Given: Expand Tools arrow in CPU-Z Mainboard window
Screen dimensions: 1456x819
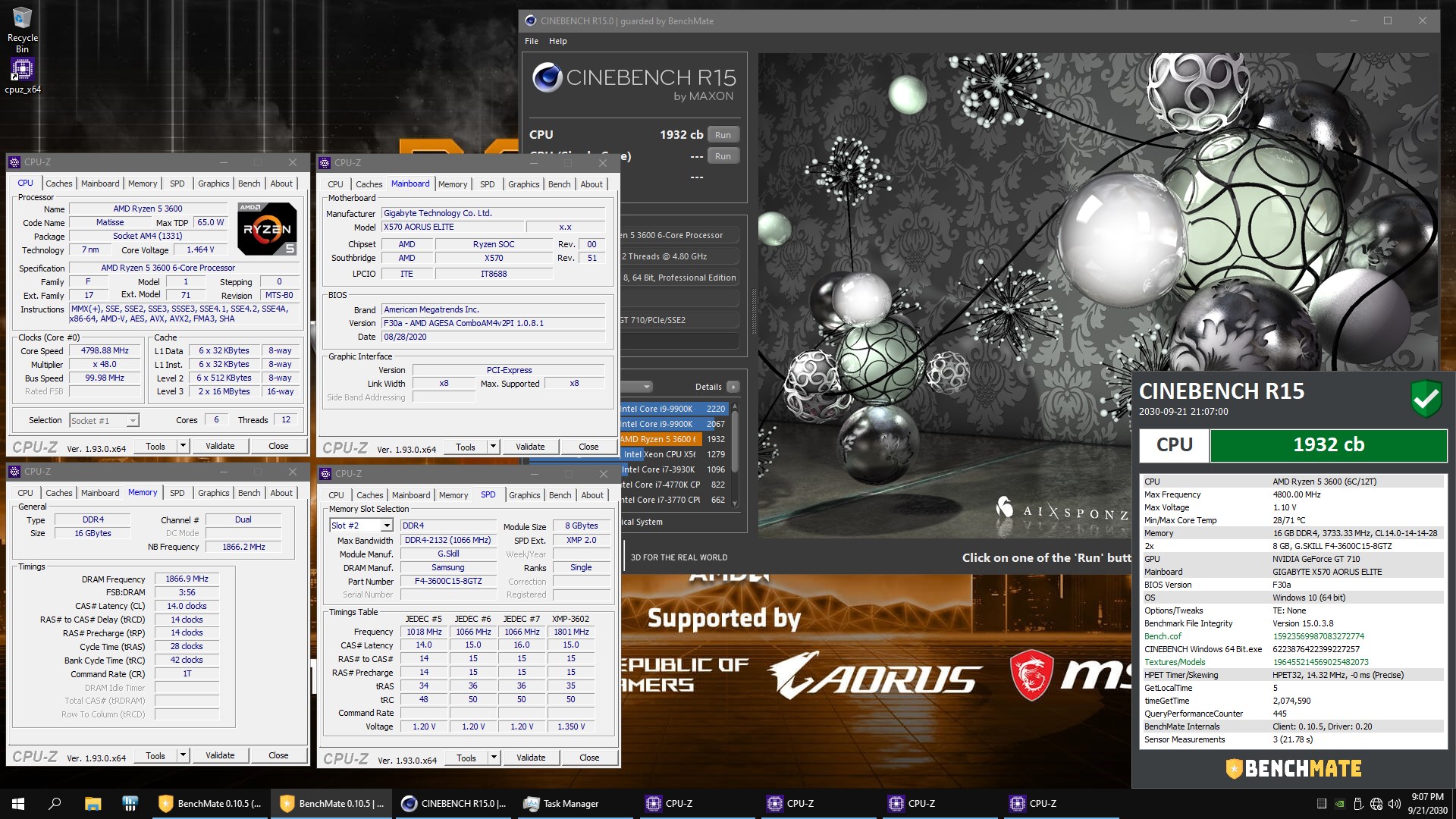Looking at the screenshot, I should pyautogui.click(x=493, y=447).
